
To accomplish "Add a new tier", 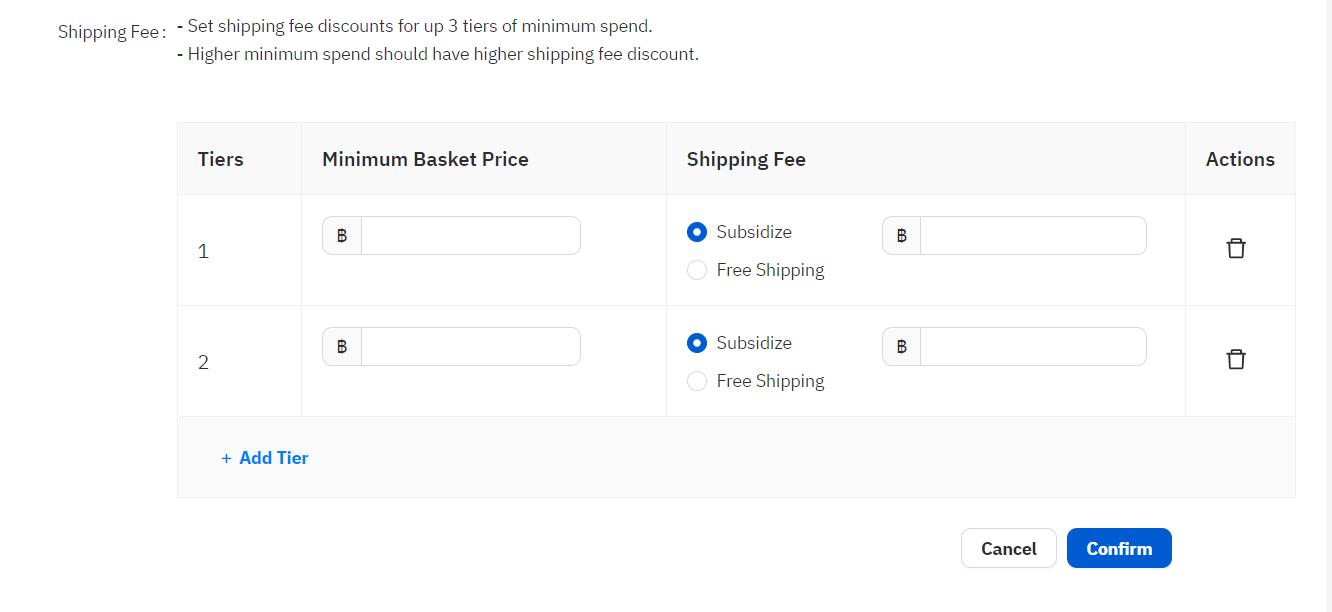I will pyautogui.click(x=265, y=458).
